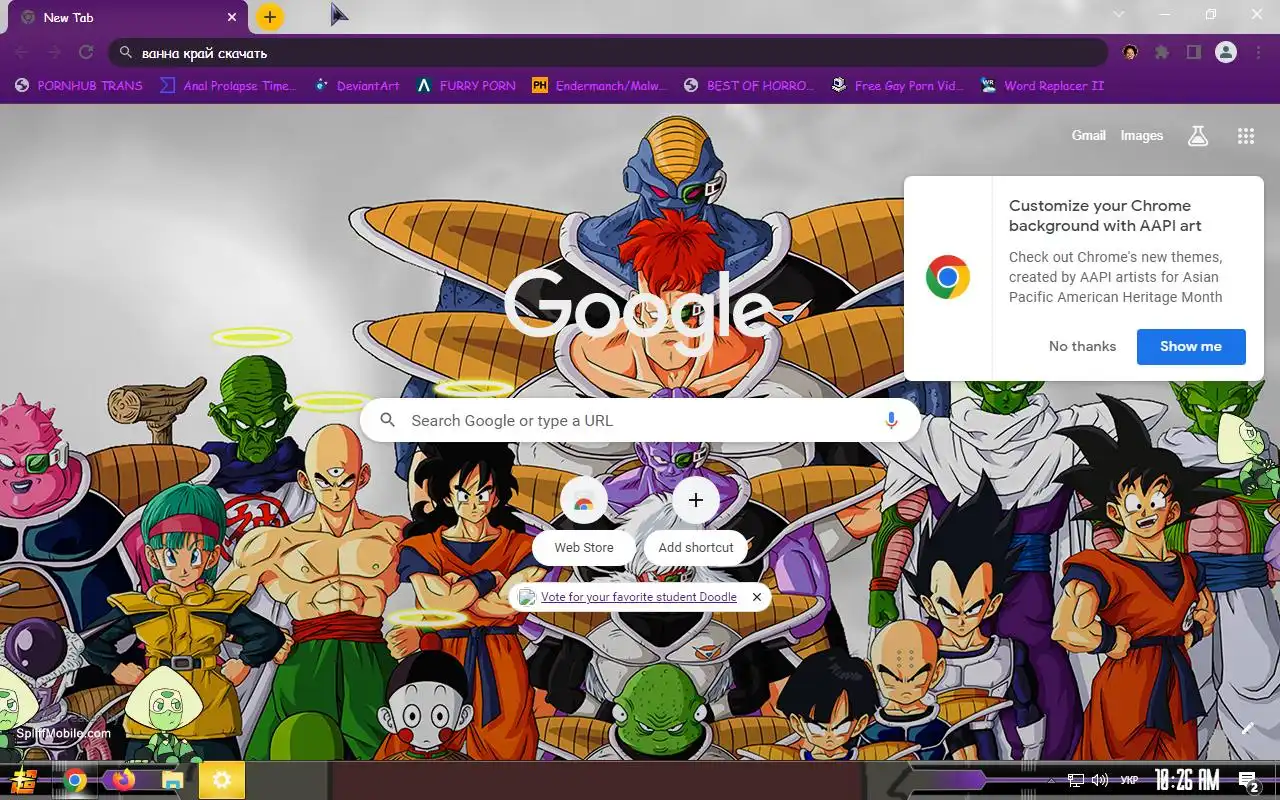The width and height of the screenshot is (1280, 800).
Task: Open the Extensions puzzle piece menu
Action: point(1162,52)
